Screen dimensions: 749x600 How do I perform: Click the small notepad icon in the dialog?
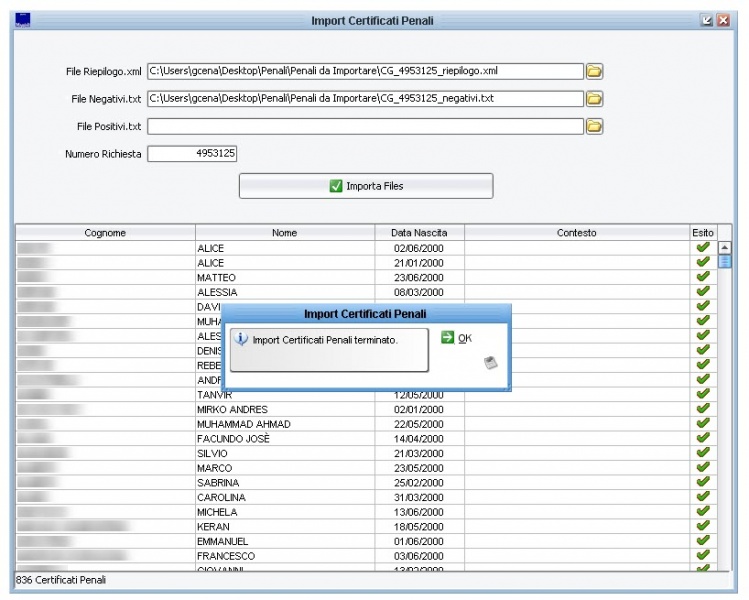(x=490, y=364)
